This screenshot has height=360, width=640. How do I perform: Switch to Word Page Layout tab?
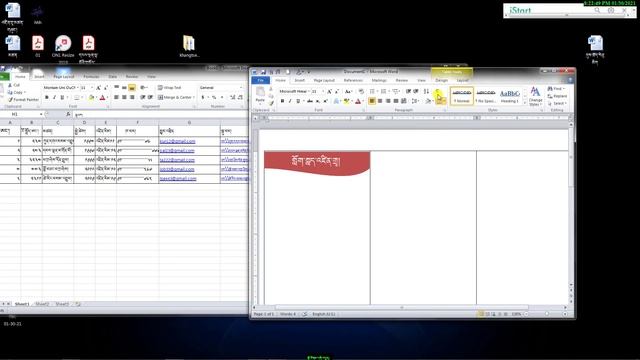[324, 80]
